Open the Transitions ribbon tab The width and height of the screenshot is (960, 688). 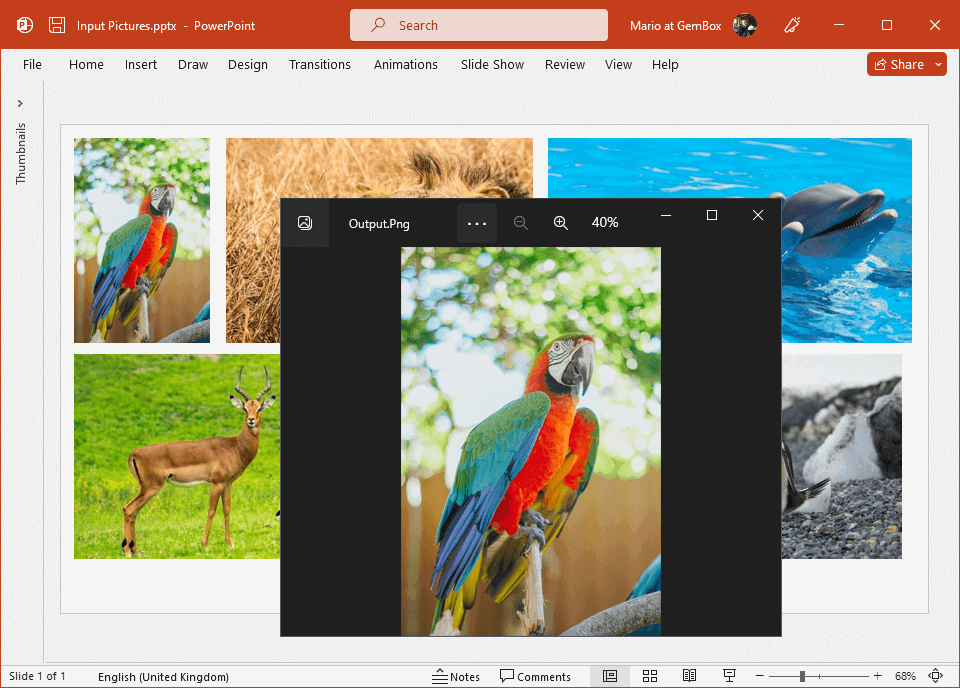(x=320, y=64)
